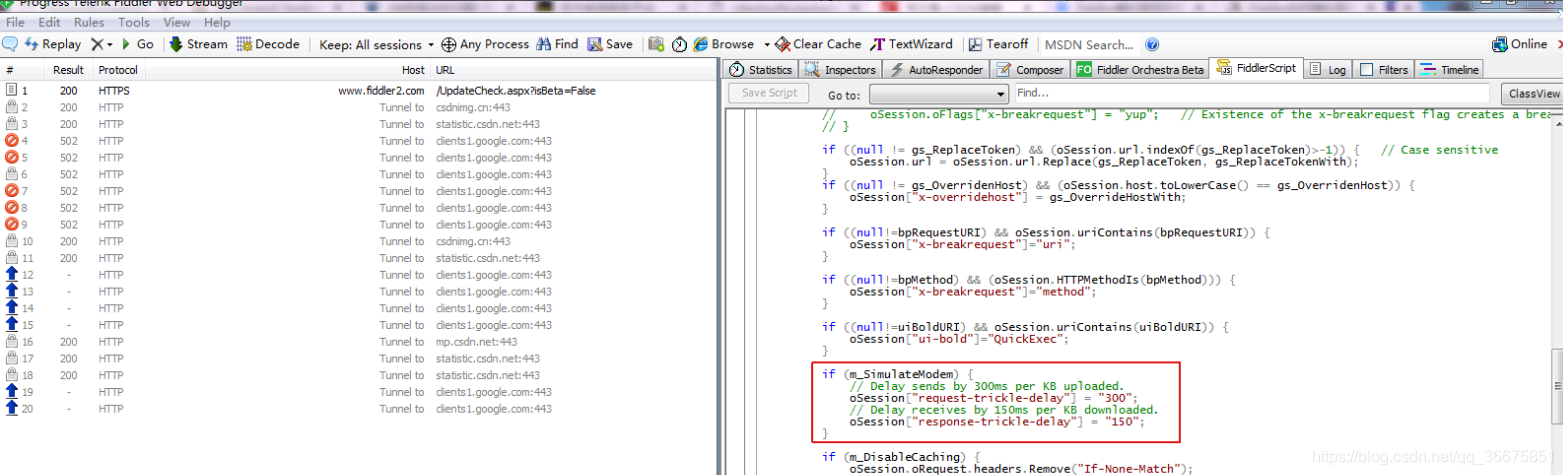Click the upload arrow icon of session 20
The width and height of the screenshot is (1563, 475).
[x=12, y=409]
